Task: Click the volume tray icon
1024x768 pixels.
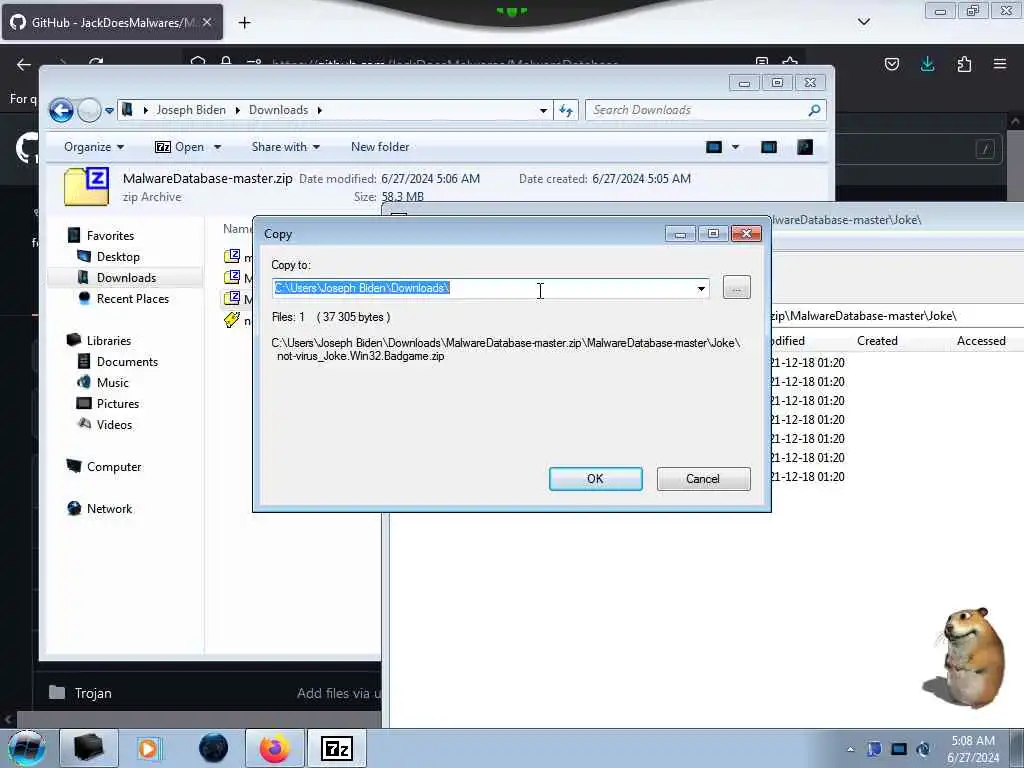Action: pos(923,749)
